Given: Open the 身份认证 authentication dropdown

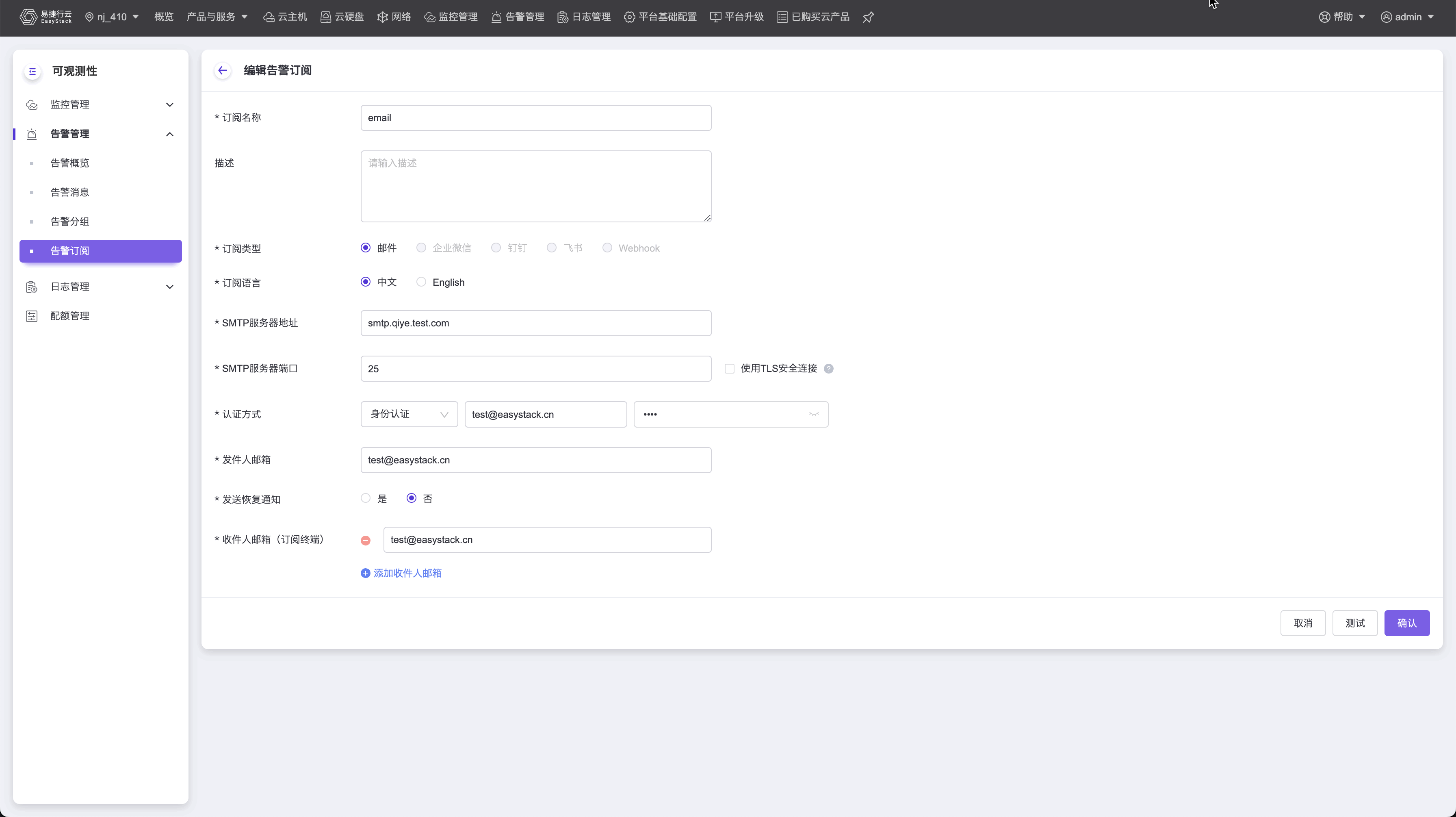Looking at the screenshot, I should coord(409,415).
